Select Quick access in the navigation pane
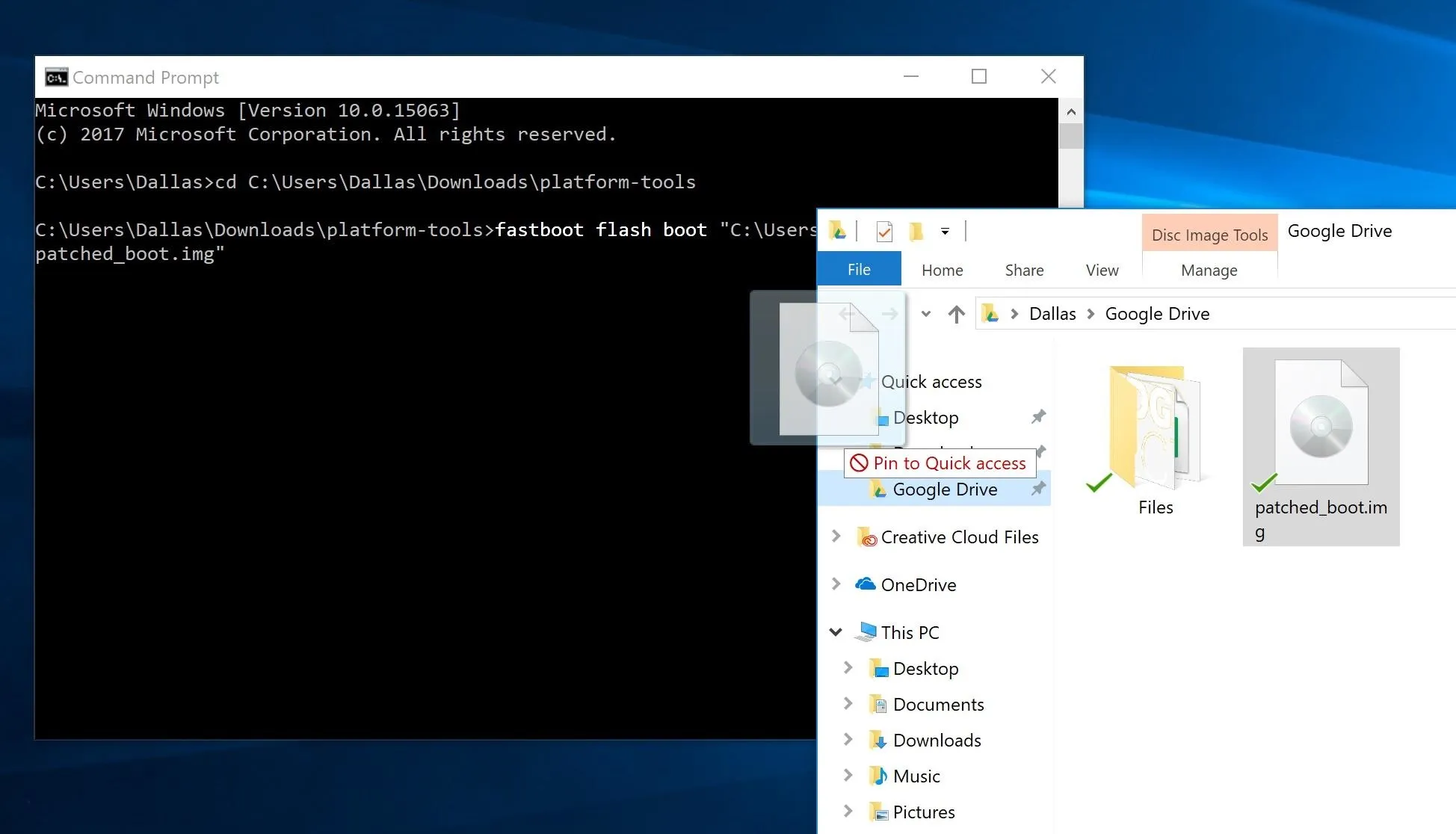Image resolution: width=1456 pixels, height=834 pixels. (931, 382)
